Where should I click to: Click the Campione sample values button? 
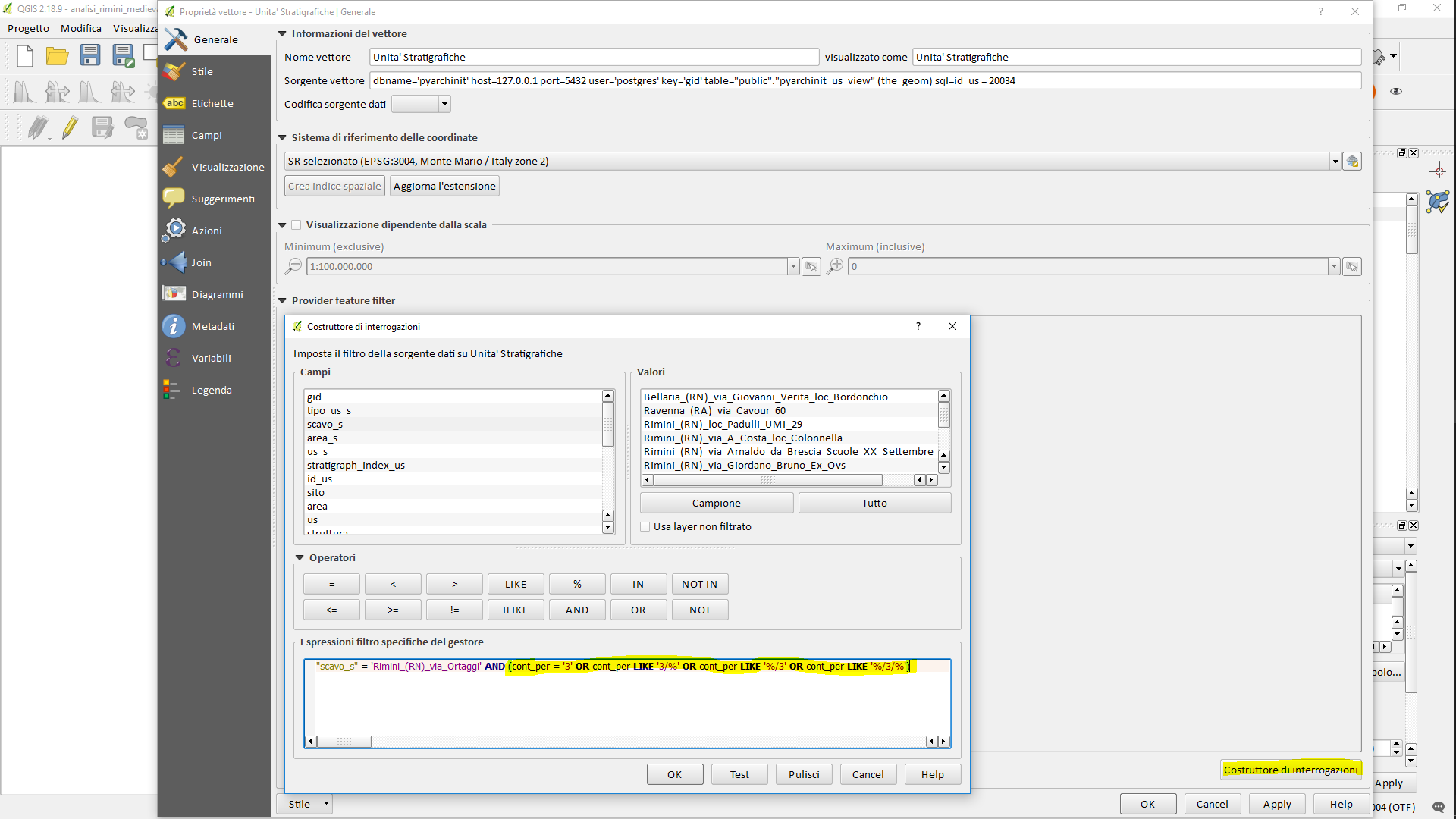click(x=717, y=503)
